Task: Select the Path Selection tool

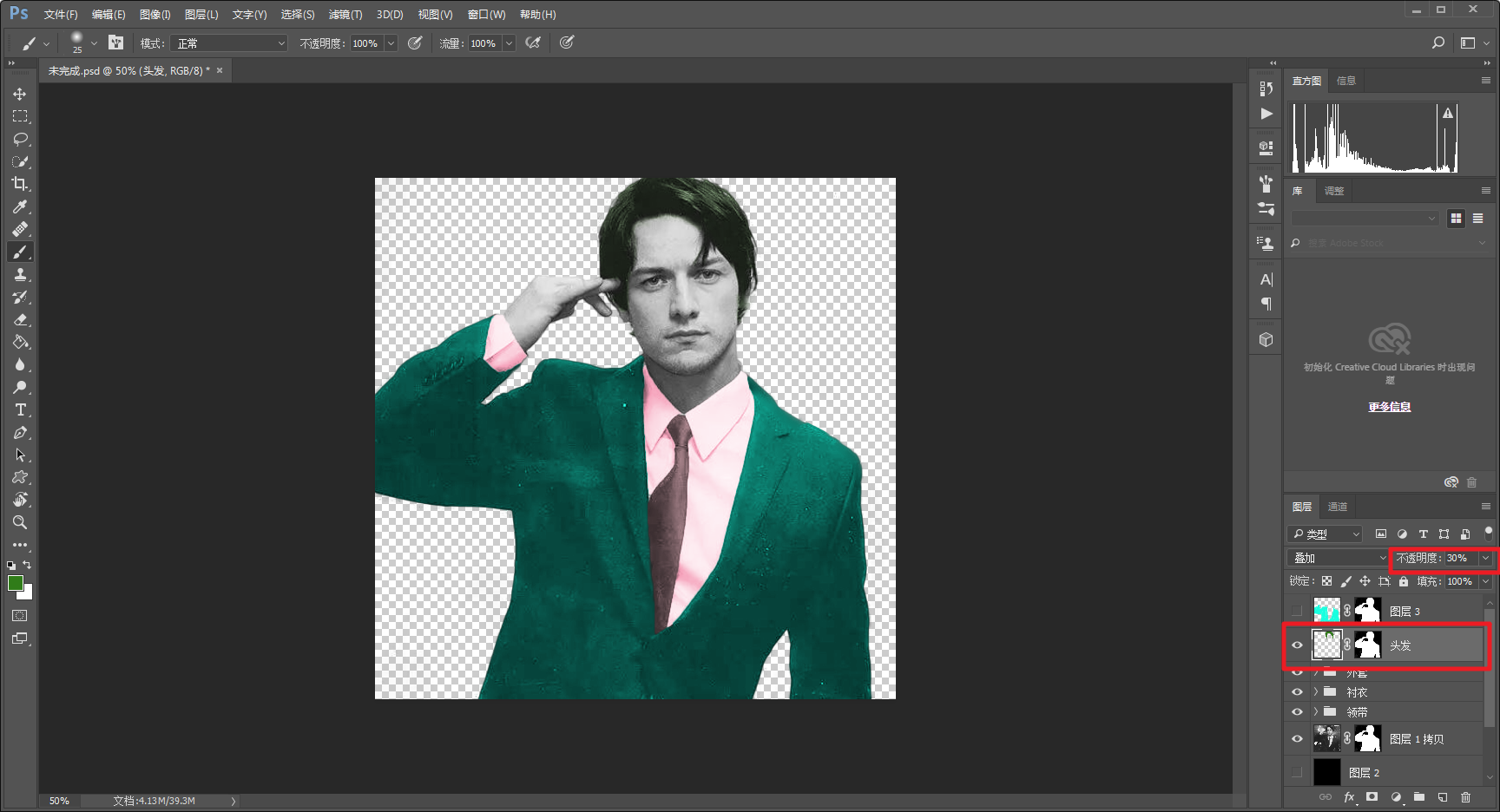Action: pyautogui.click(x=20, y=455)
